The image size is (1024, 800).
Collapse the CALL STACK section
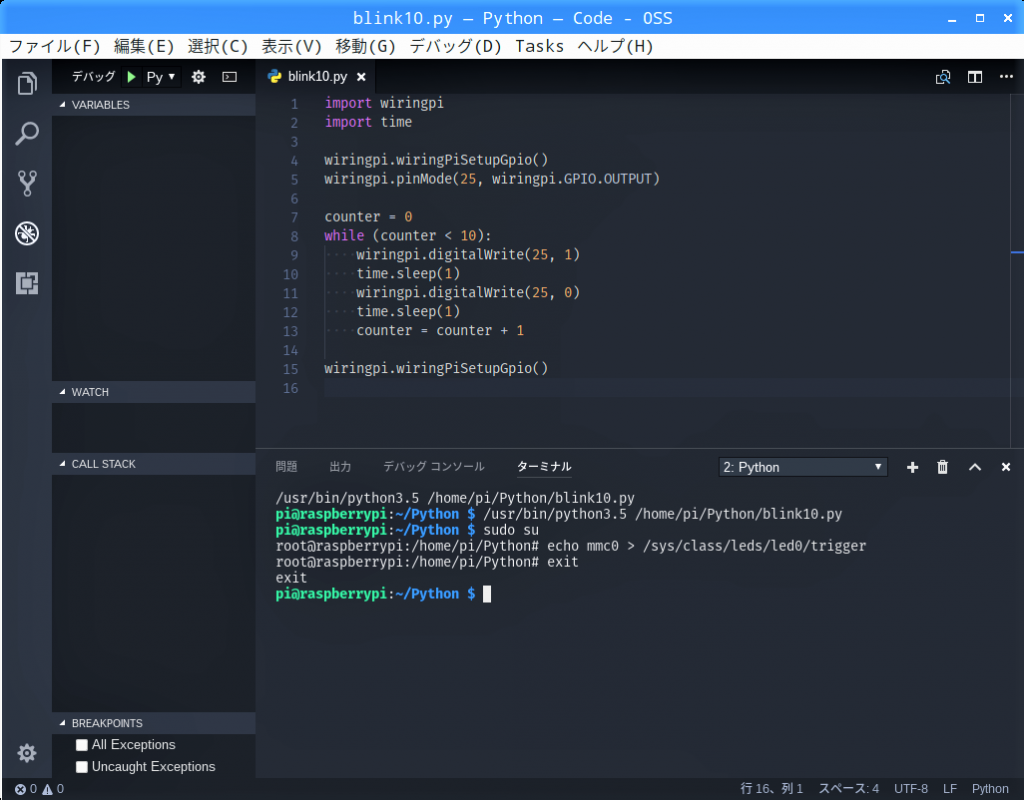[x=153, y=464]
